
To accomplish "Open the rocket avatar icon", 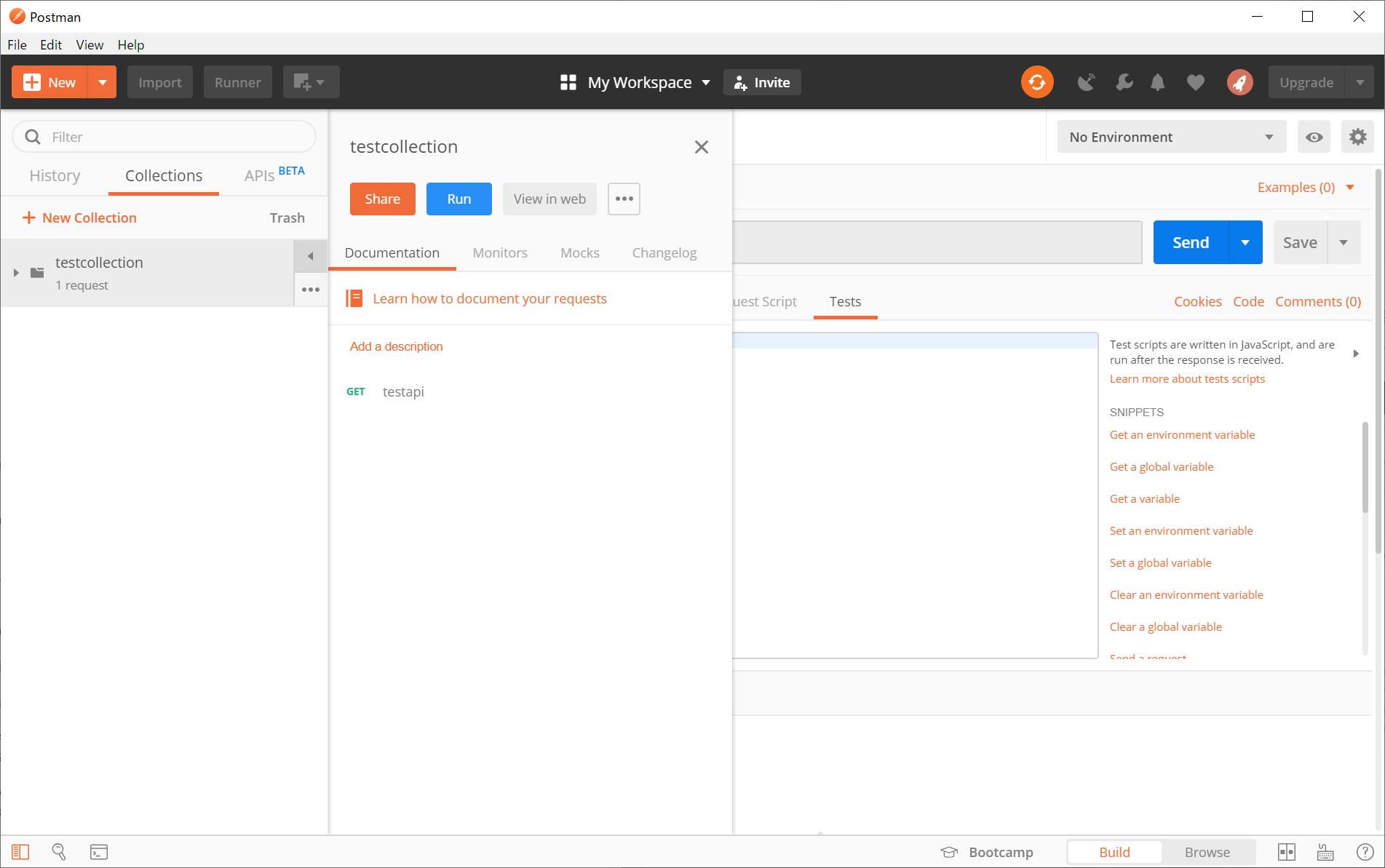I will tap(1240, 82).
